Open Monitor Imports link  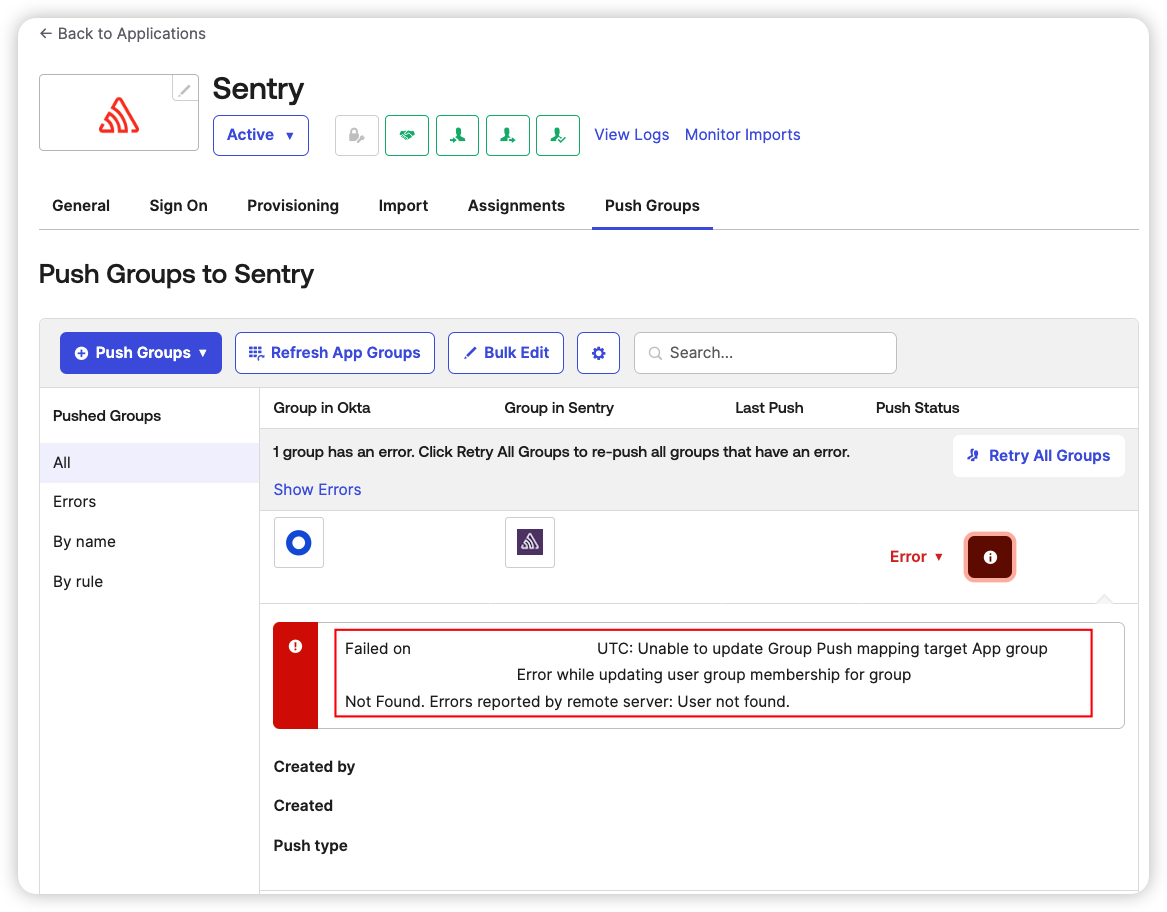point(742,135)
